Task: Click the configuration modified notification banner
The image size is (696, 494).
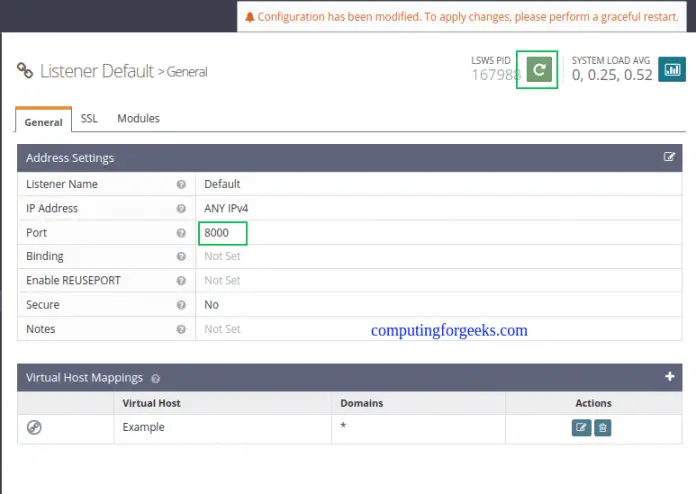Action: pos(465,17)
